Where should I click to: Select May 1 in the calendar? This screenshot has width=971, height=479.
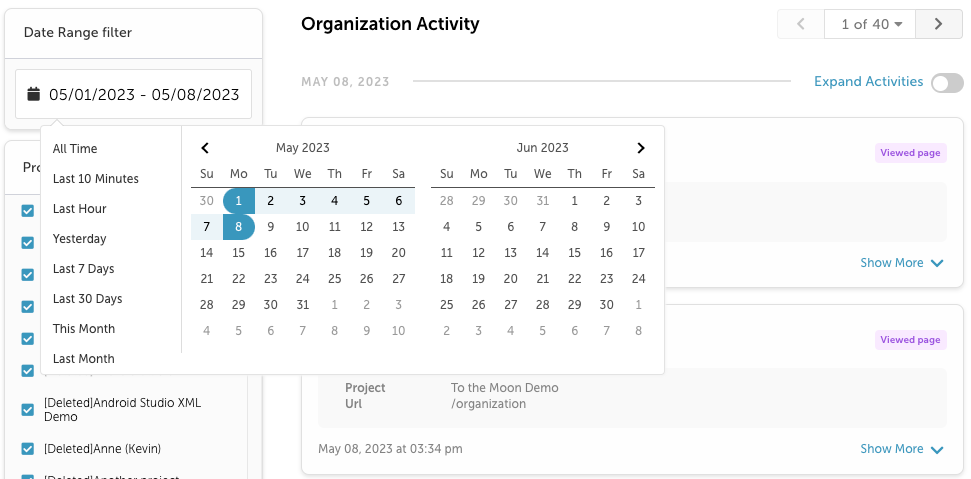pyautogui.click(x=238, y=201)
